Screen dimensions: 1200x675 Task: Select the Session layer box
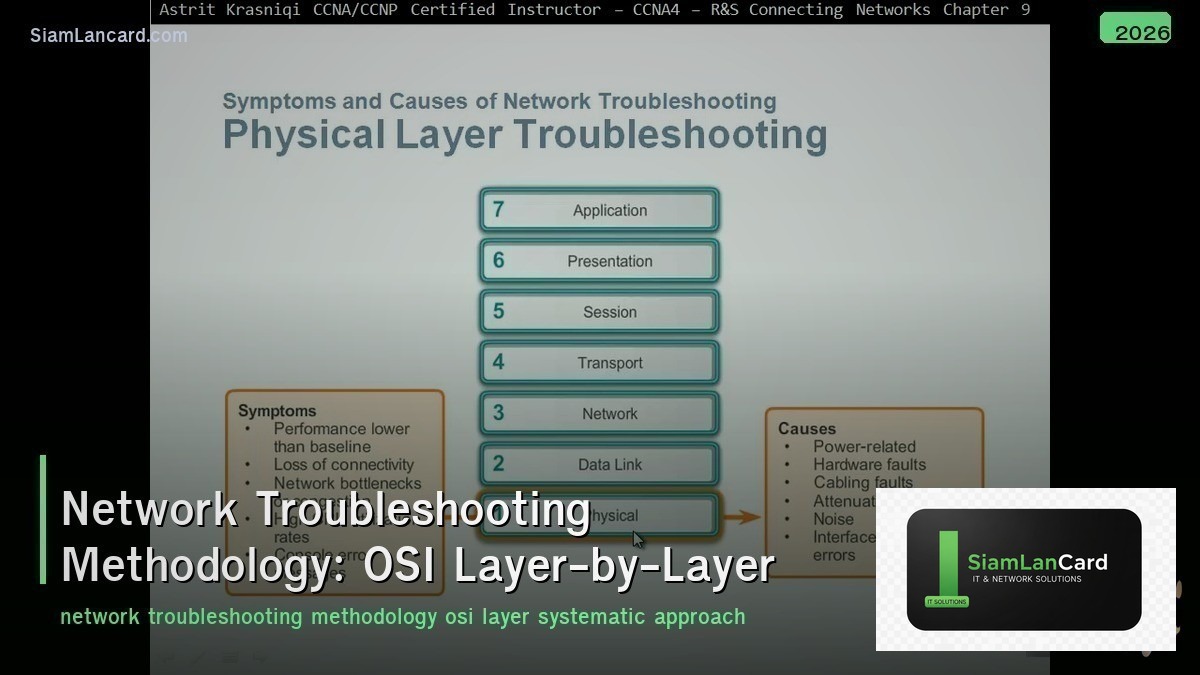pos(598,312)
